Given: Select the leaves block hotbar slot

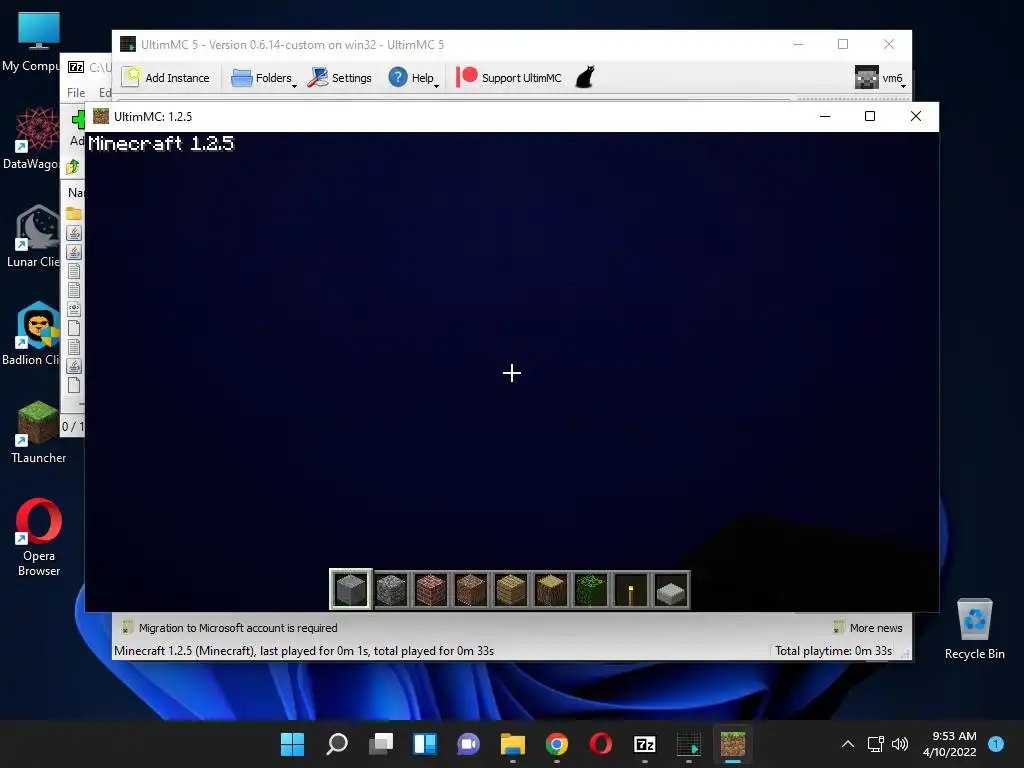Looking at the screenshot, I should click(590, 590).
